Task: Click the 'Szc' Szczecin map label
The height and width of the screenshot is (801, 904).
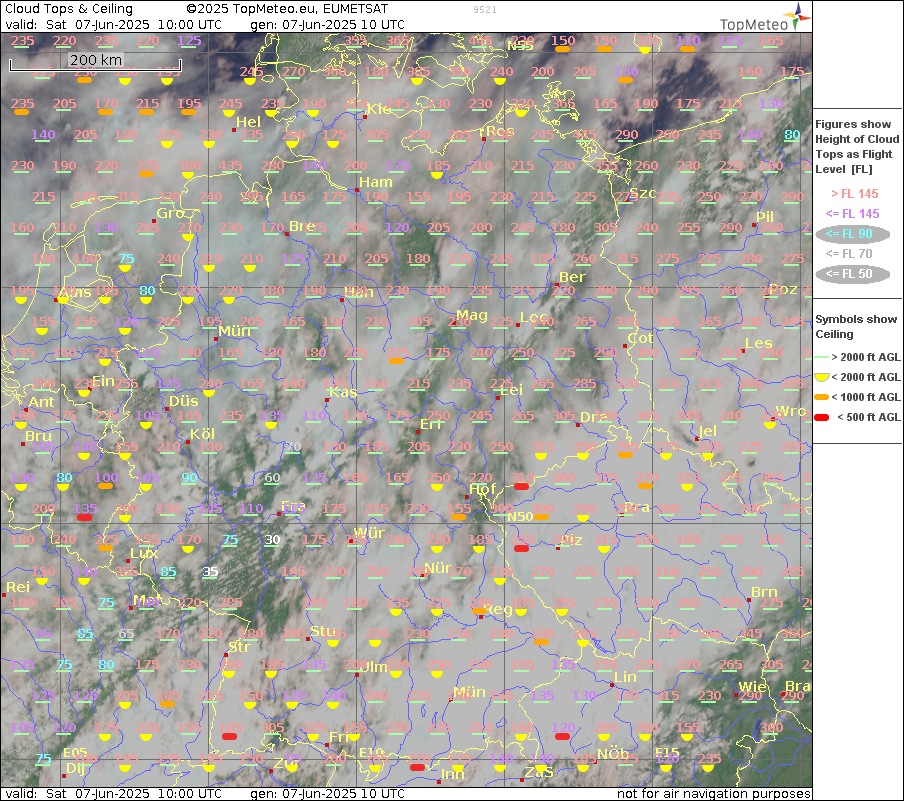Action: pyautogui.click(x=643, y=193)
